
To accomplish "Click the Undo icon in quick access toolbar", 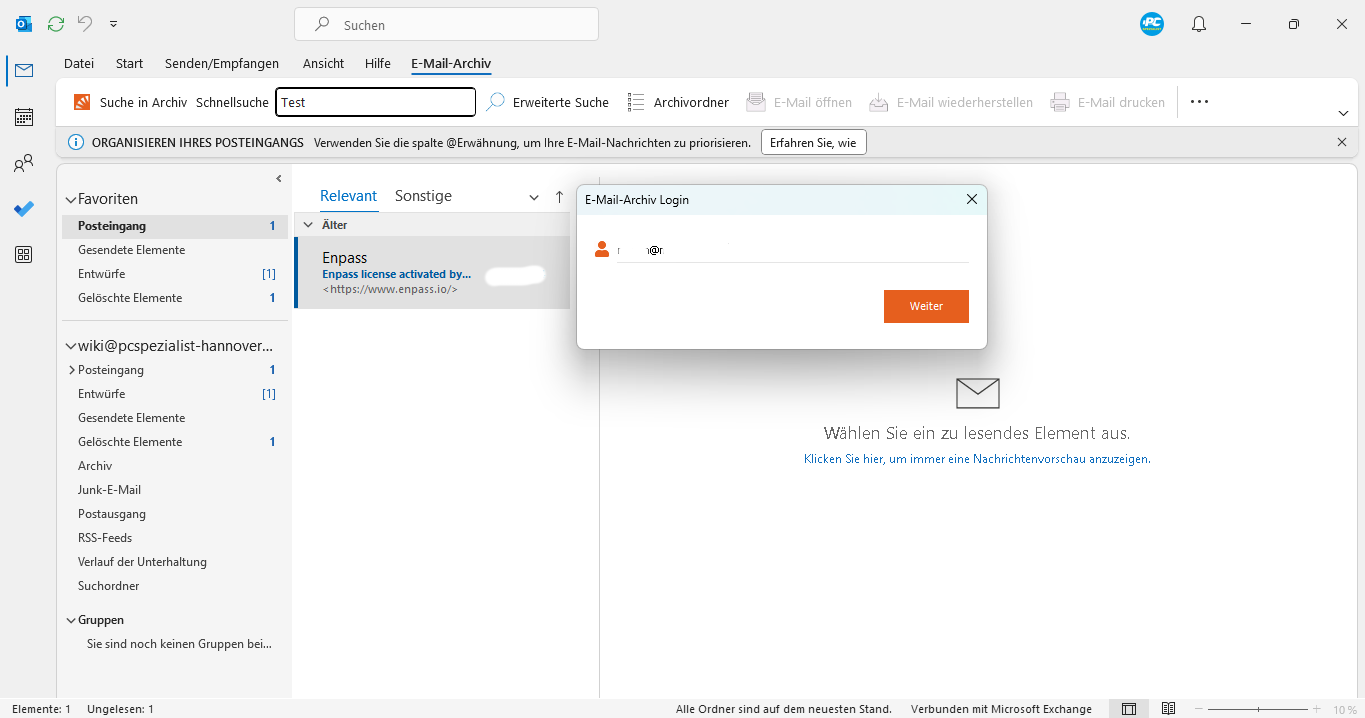I will coord(85,23).
